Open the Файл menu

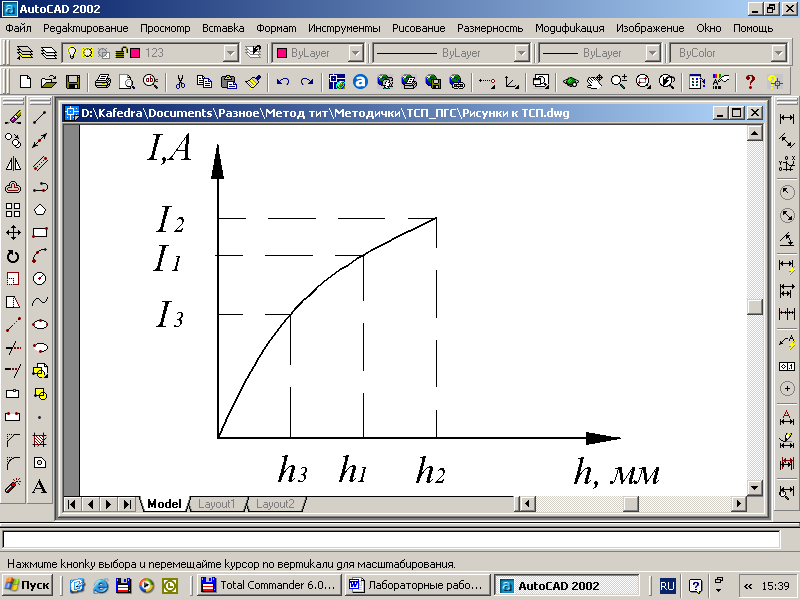(x=18, y=28)
